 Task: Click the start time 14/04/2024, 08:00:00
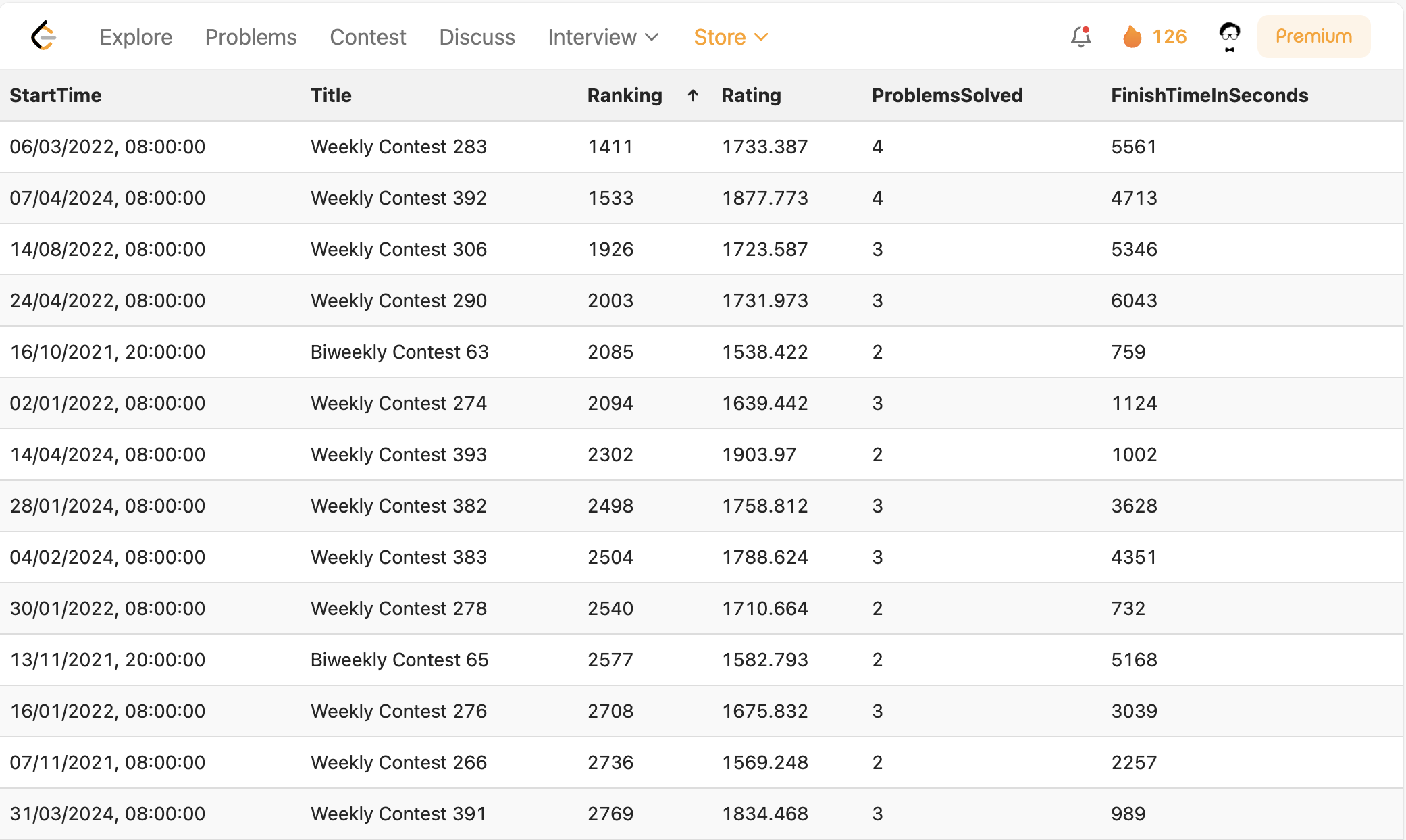click(107, 454)
